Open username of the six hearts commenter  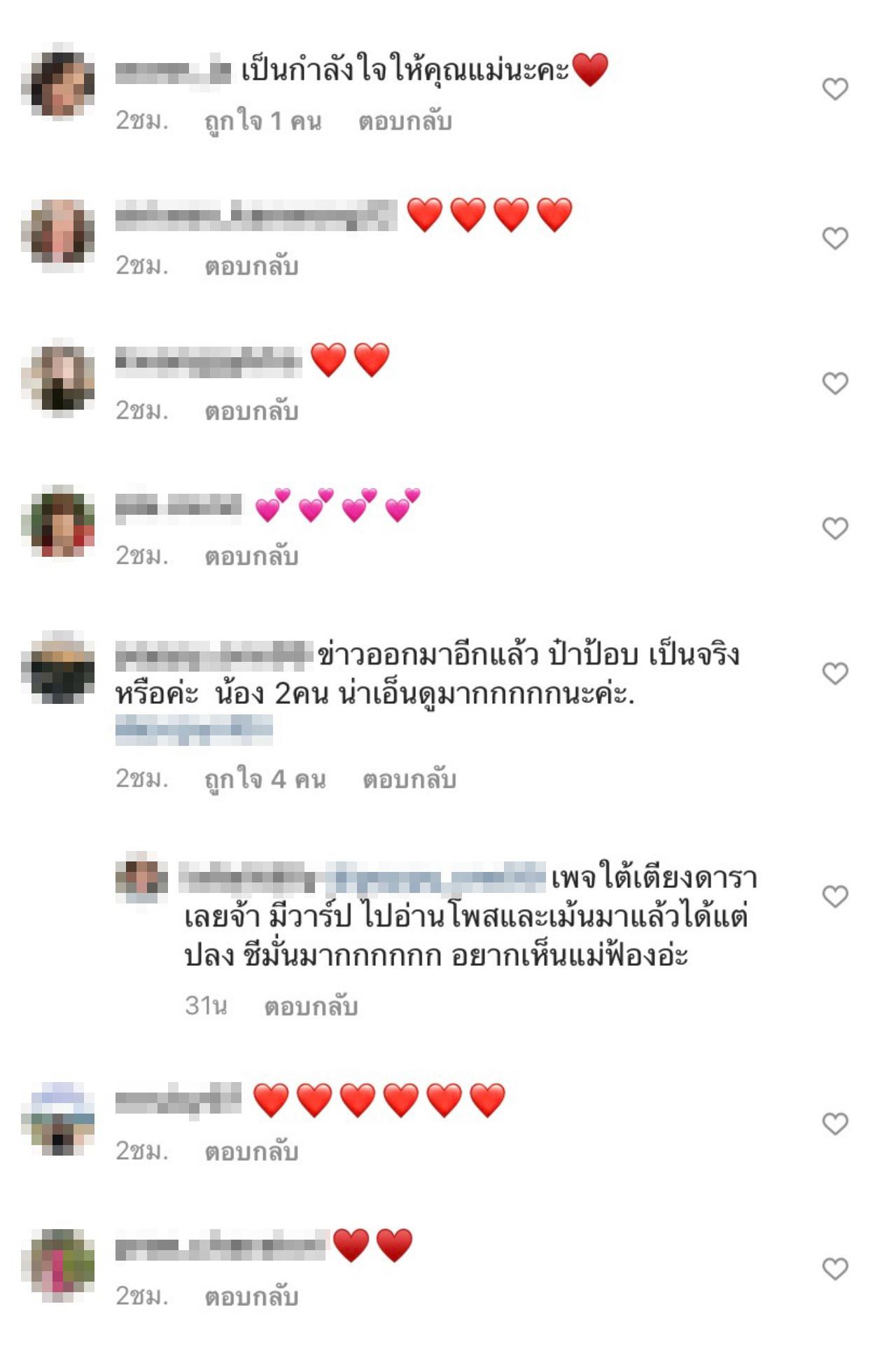pos(178,1100)
